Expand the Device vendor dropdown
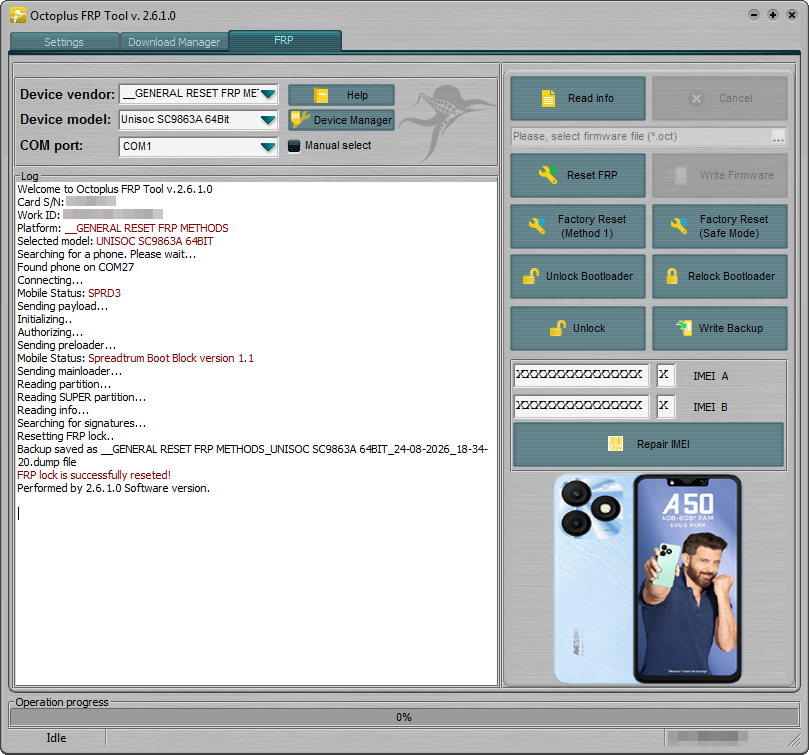 [268, 94]
